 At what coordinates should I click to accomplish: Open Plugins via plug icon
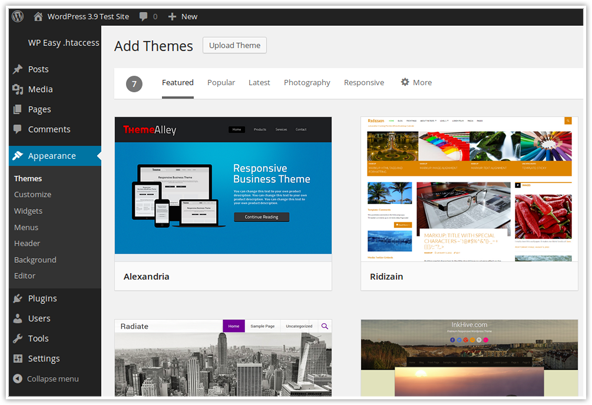click(x=17, y=299)
